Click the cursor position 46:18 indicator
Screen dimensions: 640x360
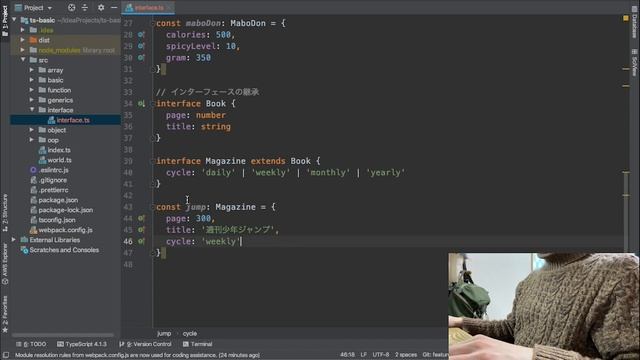coord(347,355)
